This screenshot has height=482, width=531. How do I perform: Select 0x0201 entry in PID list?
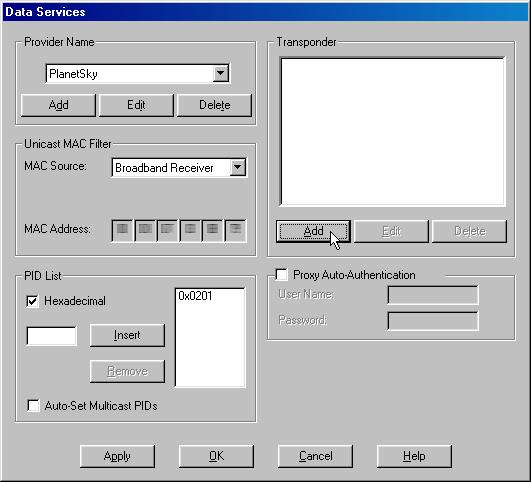(x=195, y=296)
